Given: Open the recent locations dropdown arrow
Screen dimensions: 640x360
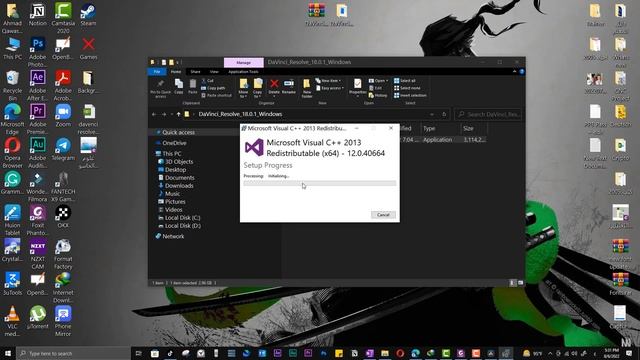Looking at the screenshot, I should click(171, 114).
